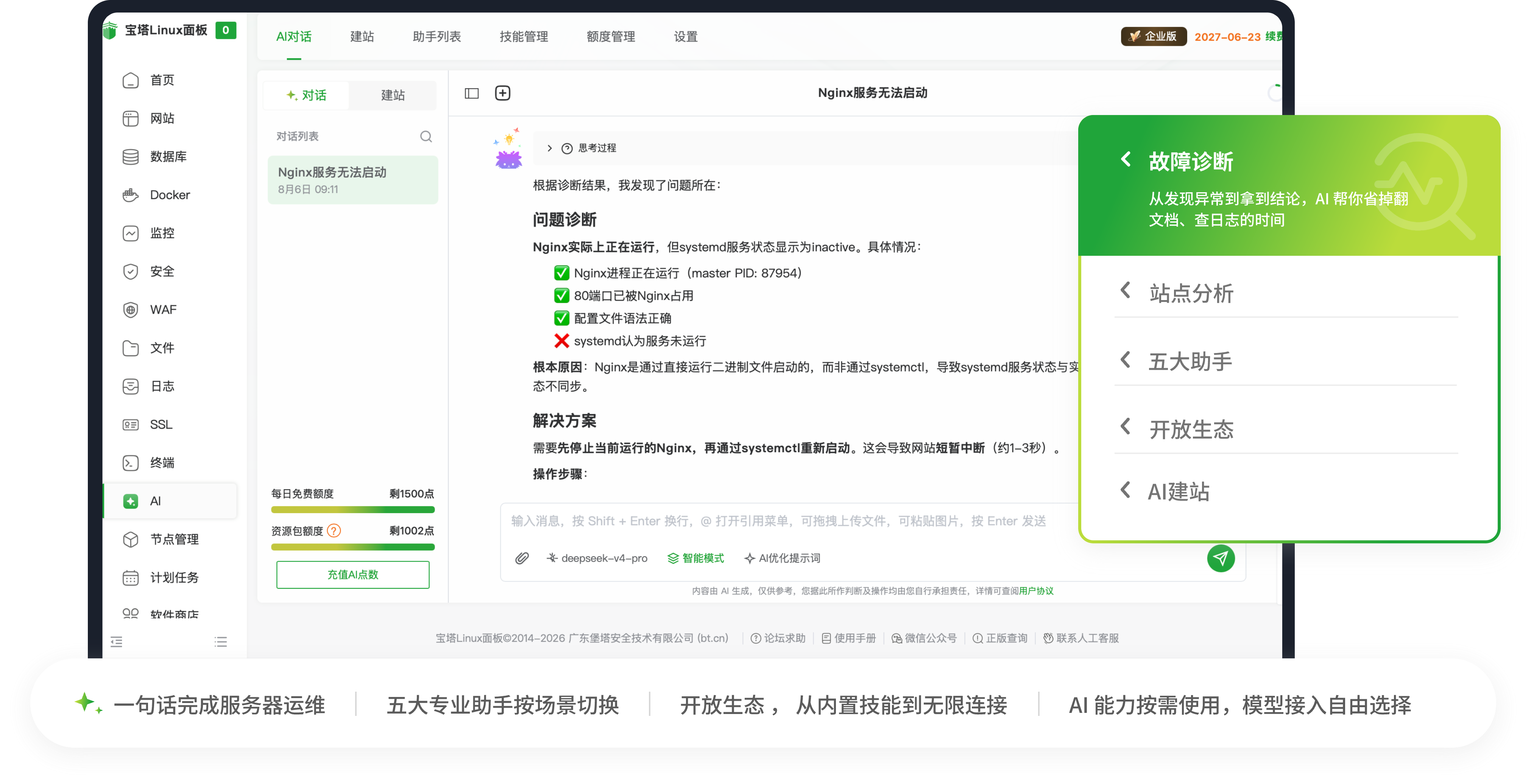Open the 监控 monitoring icon in sidebar

click(x=130, y=233)
